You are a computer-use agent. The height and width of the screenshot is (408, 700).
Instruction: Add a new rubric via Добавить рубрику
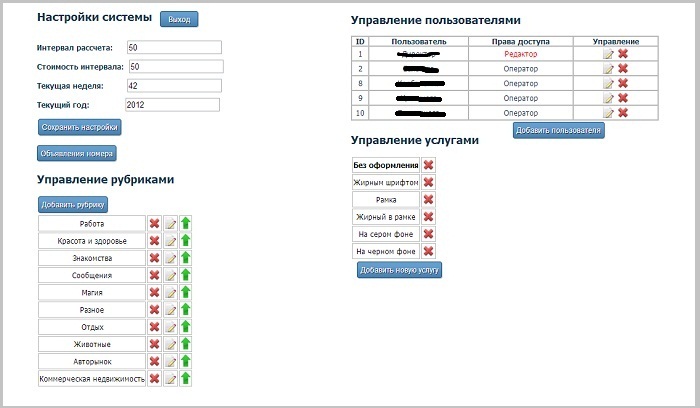[x=73, y=204]
